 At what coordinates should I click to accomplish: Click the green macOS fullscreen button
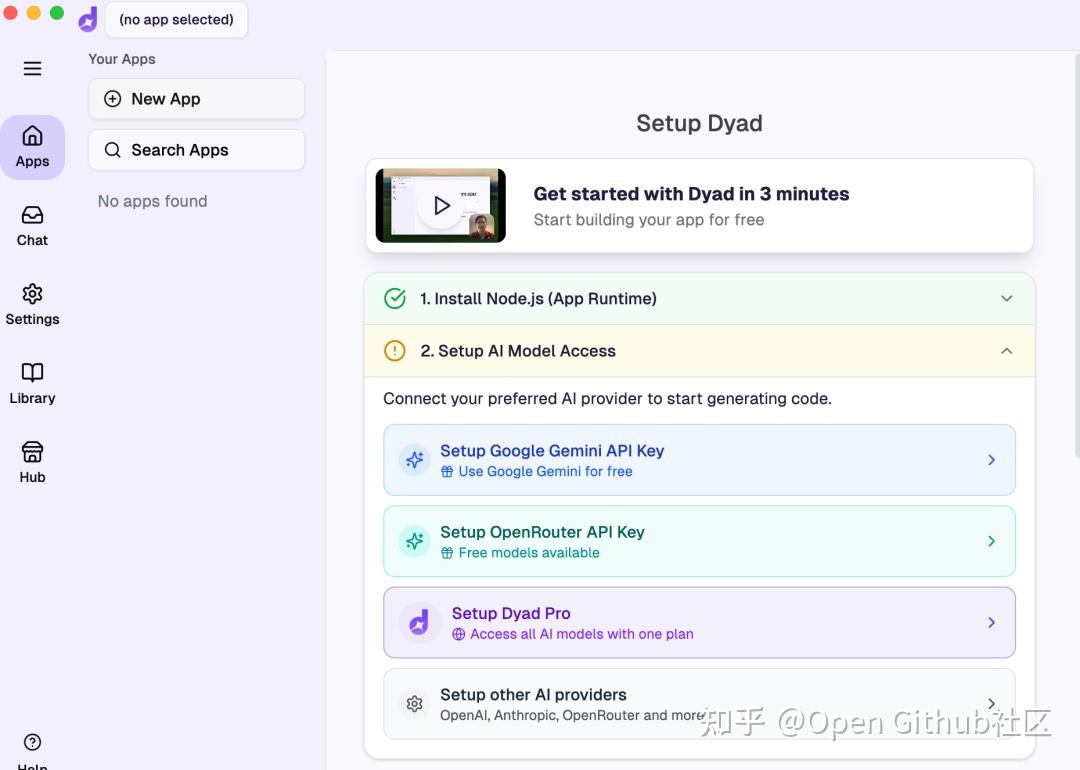coord(57,13)
